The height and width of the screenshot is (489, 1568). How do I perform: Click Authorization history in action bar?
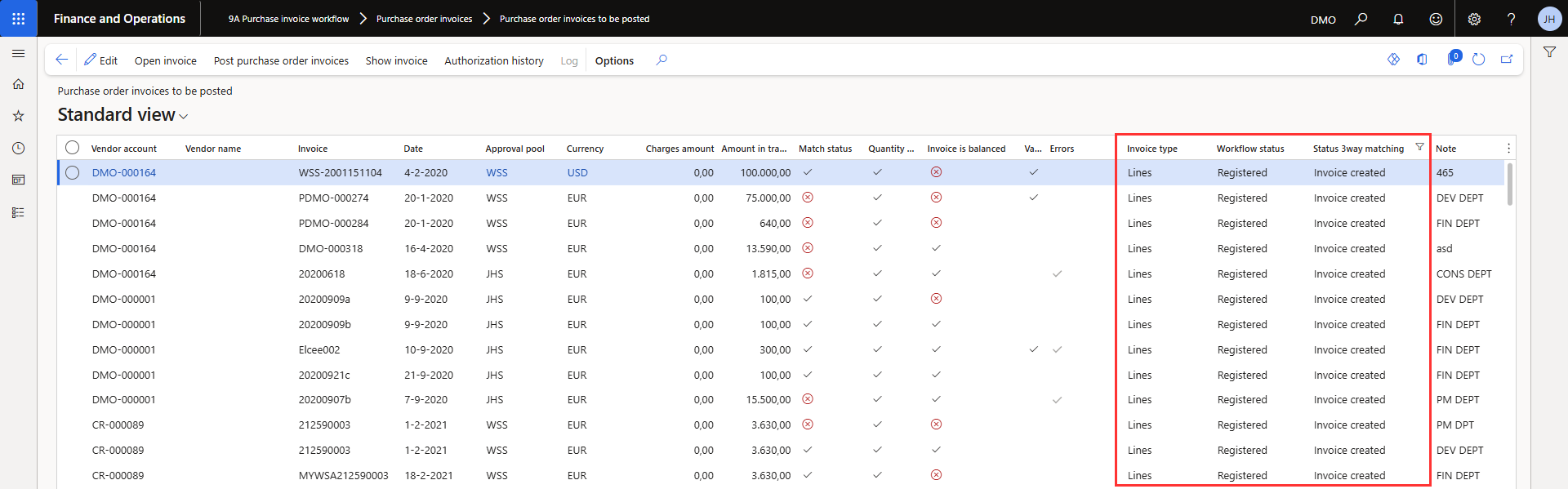tap(493, 60)
